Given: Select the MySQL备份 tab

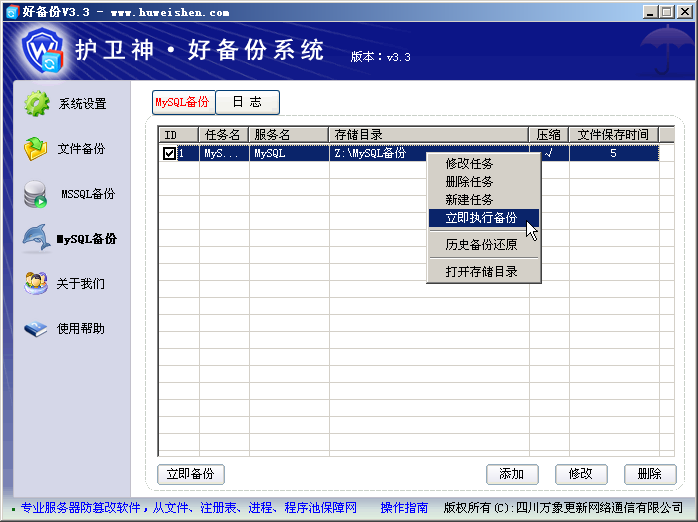Looking at the screenshot, I should pos(183,102).
